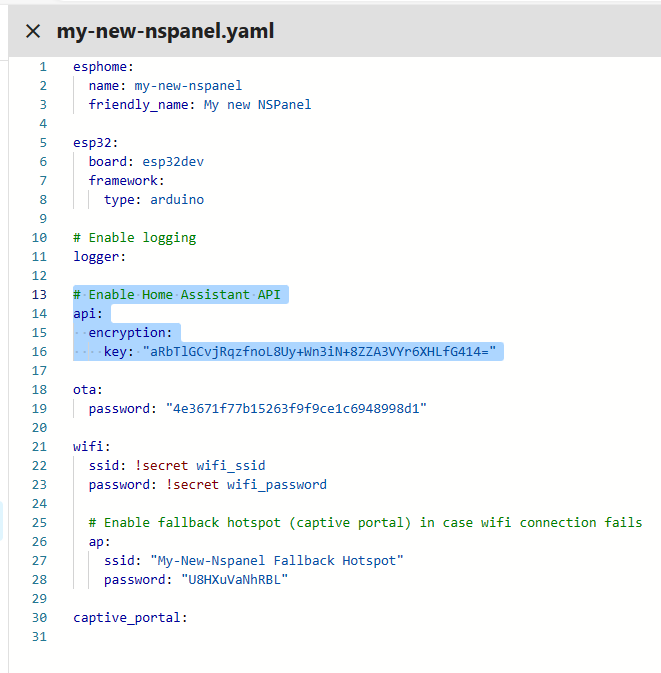This screenshot has width=661, height=673.
Task: Click the esphome name value my-new-nspanel
Action: coord(188,86)
